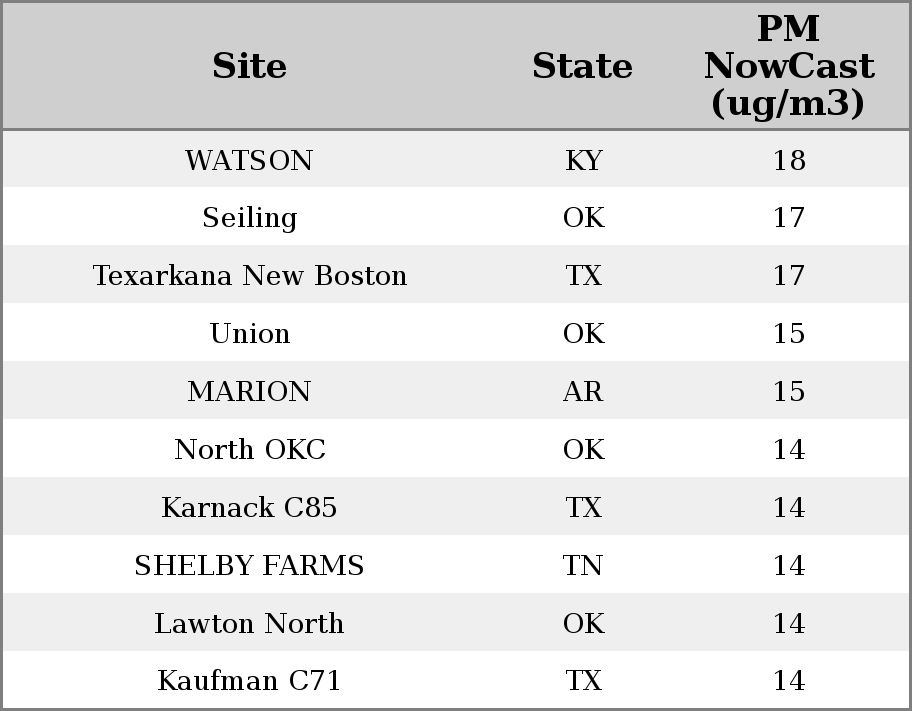The height and width of the screenshot is (711, 912).
Task: Click the Lawton North site name
Action: coord(249,623)
